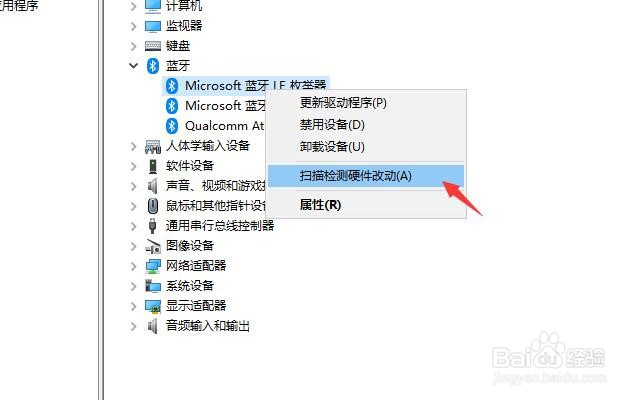This screenshot has width=642, height=400.
Task: Click the monitor icon beside 监视器
Action: [153, 26]
